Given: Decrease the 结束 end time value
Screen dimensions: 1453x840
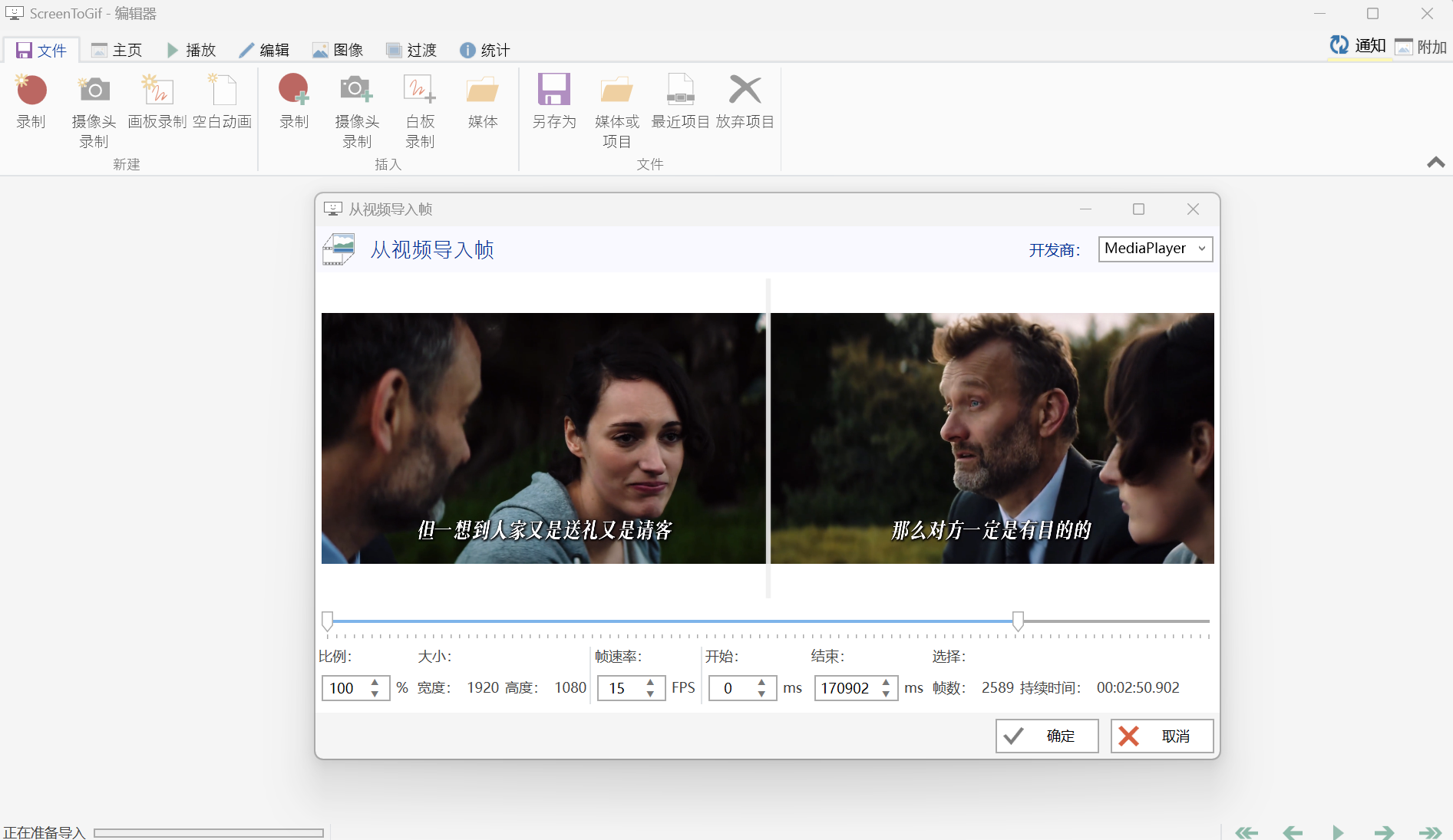Looking at the screenshot, I should coord(886,694).
